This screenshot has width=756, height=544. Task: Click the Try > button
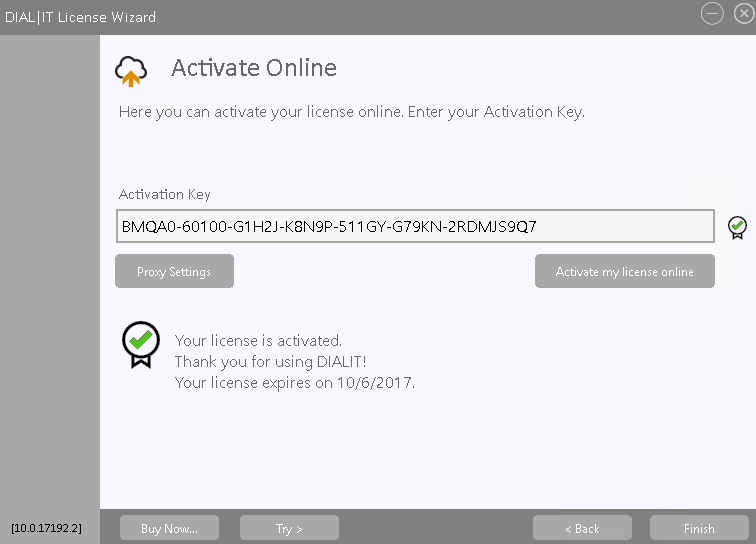coord(289,528)
